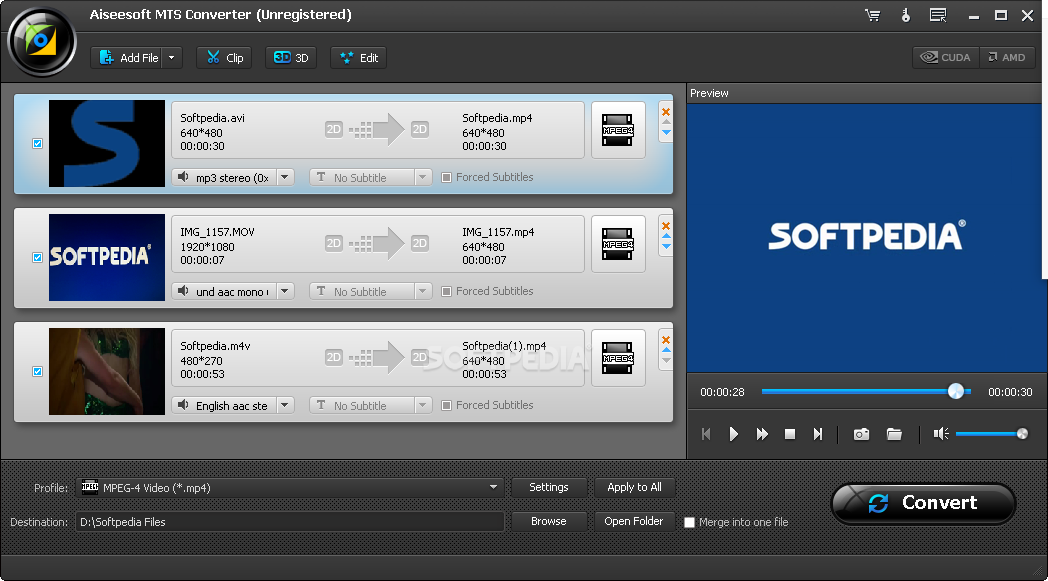Click the preview seek progress bar
The width and height of the screenshot is (1048, 581).
866,392
